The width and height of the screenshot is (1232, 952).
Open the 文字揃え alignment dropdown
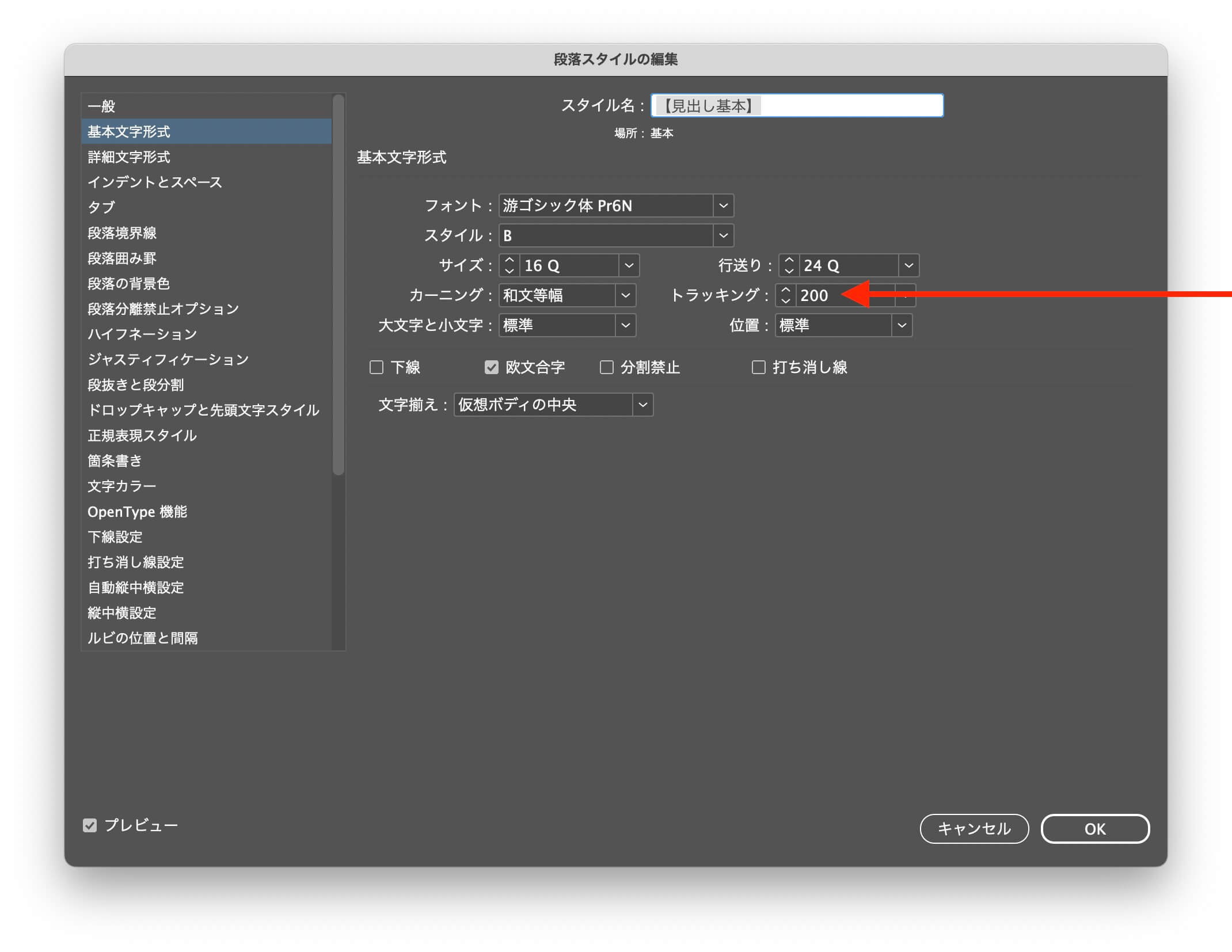(x=642, y=405)
